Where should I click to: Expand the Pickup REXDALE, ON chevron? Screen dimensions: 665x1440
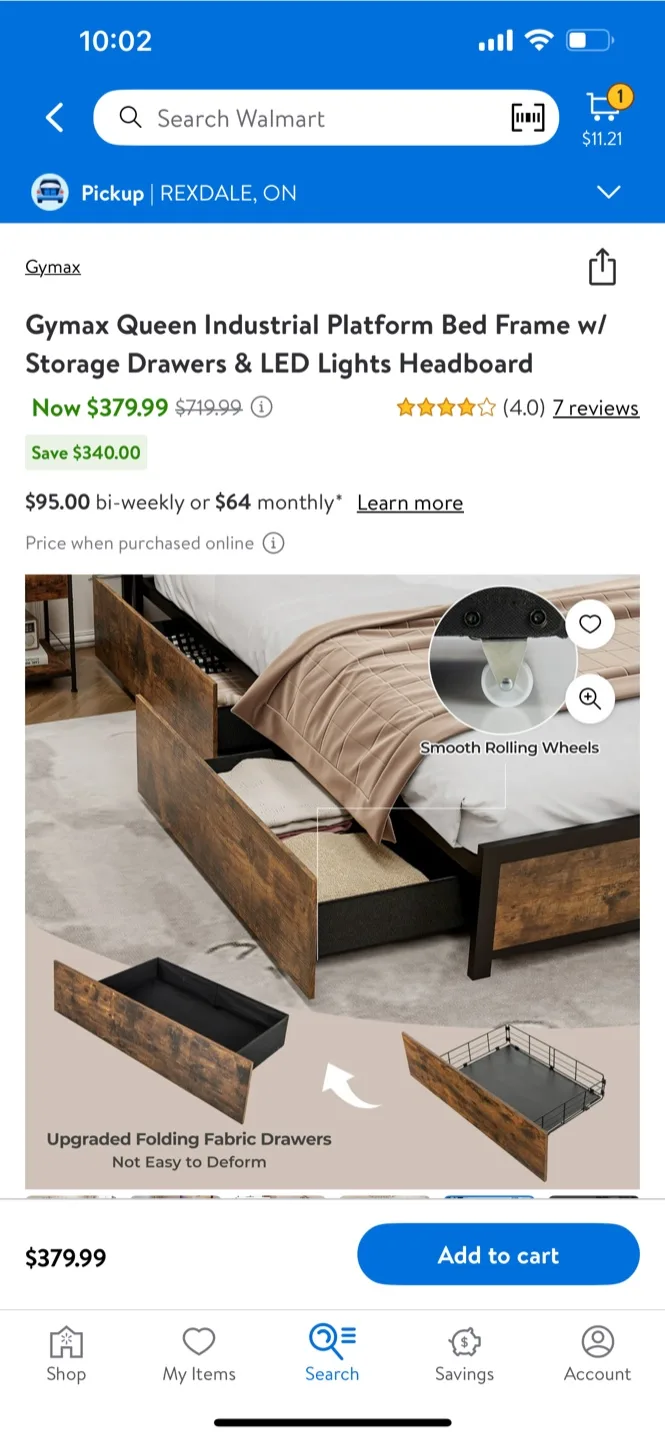(609, 192)
